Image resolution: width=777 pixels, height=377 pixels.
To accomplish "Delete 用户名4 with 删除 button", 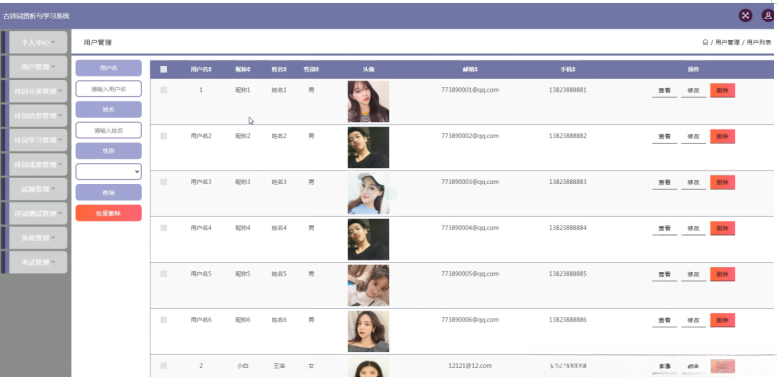I will coord(722,228).
